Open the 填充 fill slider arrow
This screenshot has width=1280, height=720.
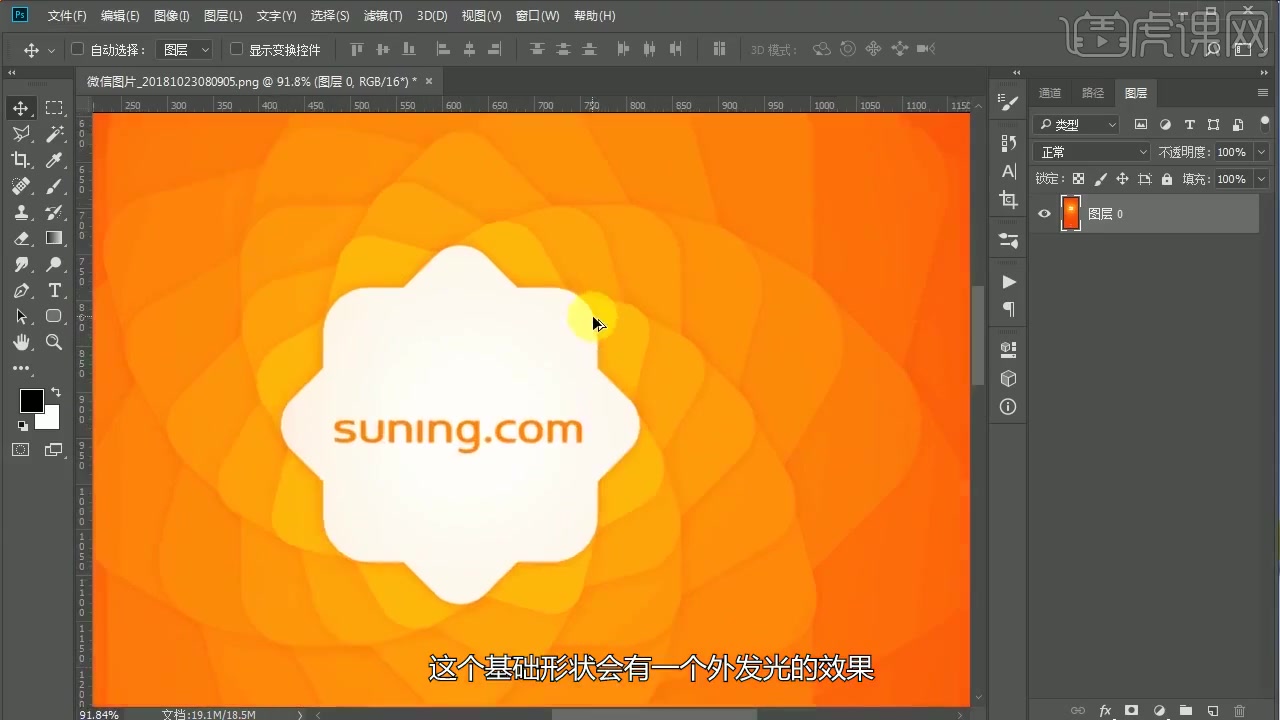point(1261,179)
